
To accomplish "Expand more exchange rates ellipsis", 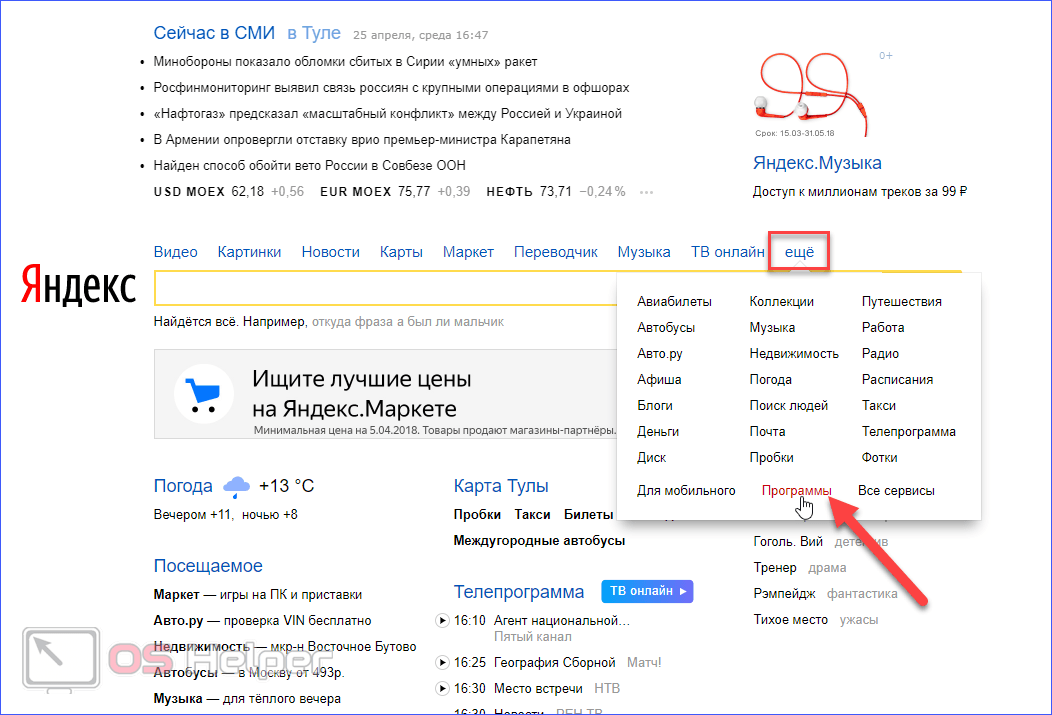I will click(x=646, y=192).
